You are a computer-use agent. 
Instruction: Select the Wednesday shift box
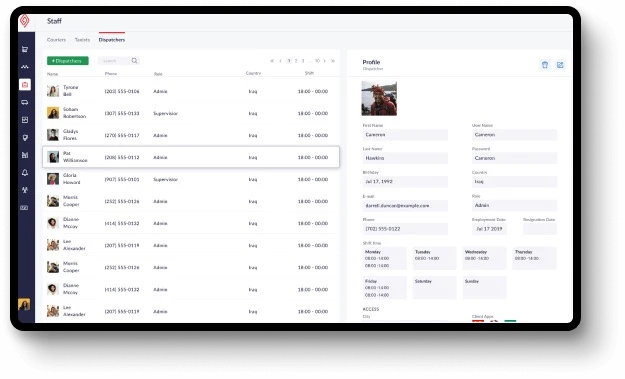[484, 258]
